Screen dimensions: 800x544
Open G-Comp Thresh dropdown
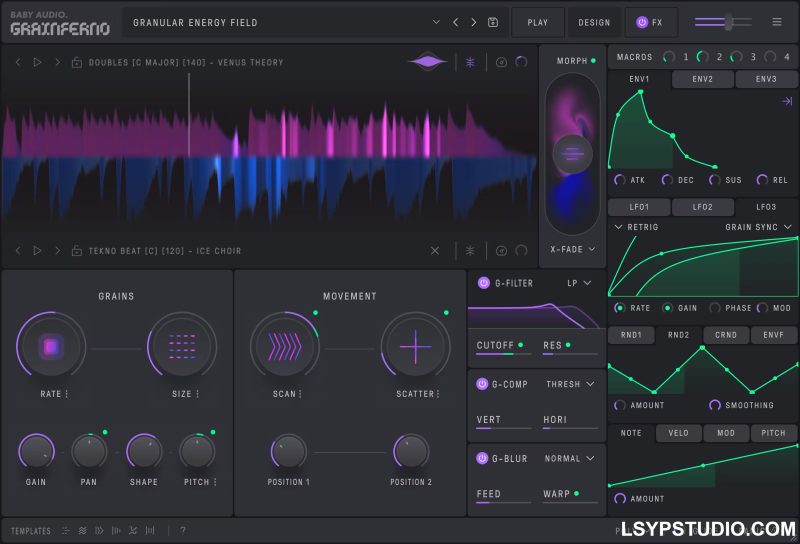[570, 384]
